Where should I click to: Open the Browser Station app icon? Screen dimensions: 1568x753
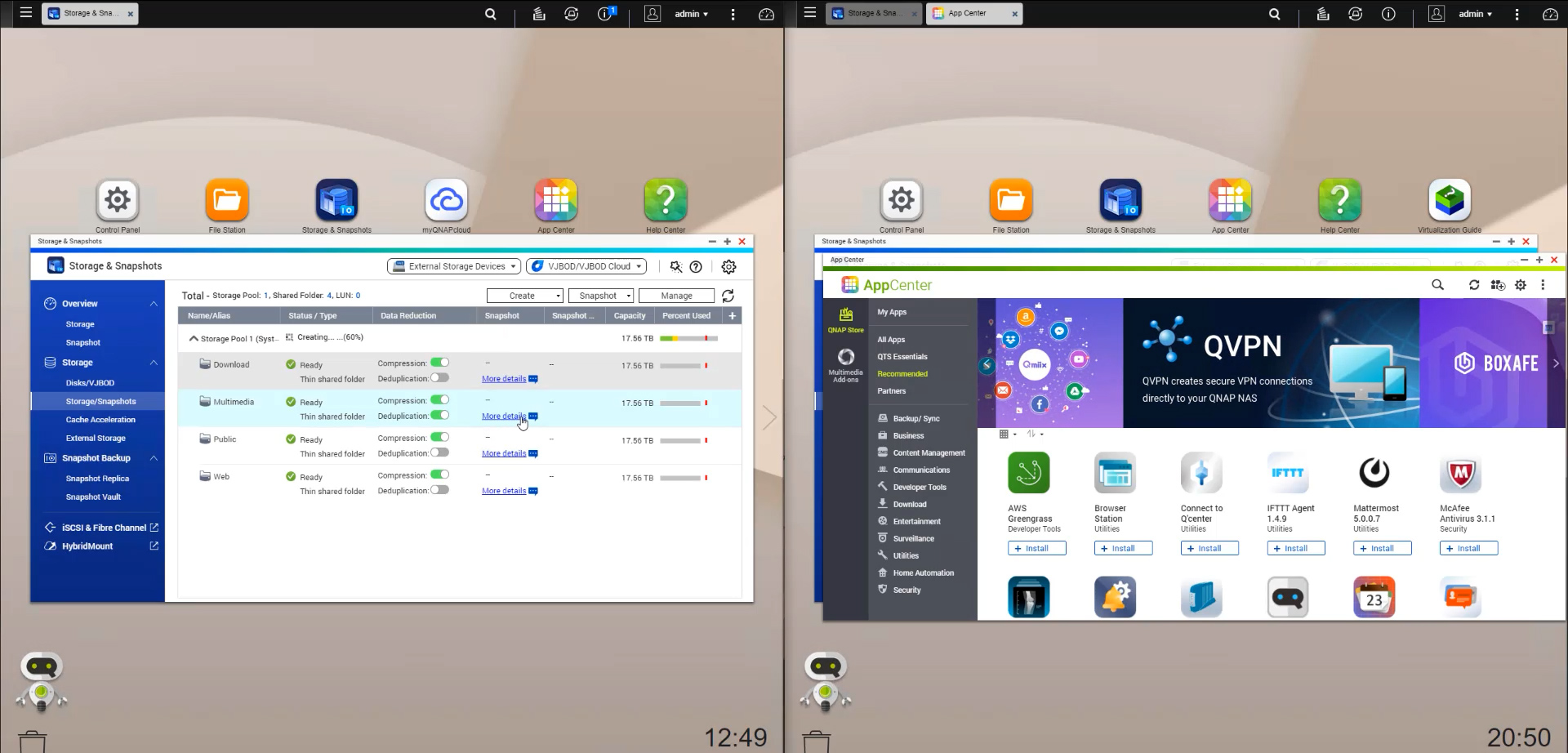(1116, 473)
